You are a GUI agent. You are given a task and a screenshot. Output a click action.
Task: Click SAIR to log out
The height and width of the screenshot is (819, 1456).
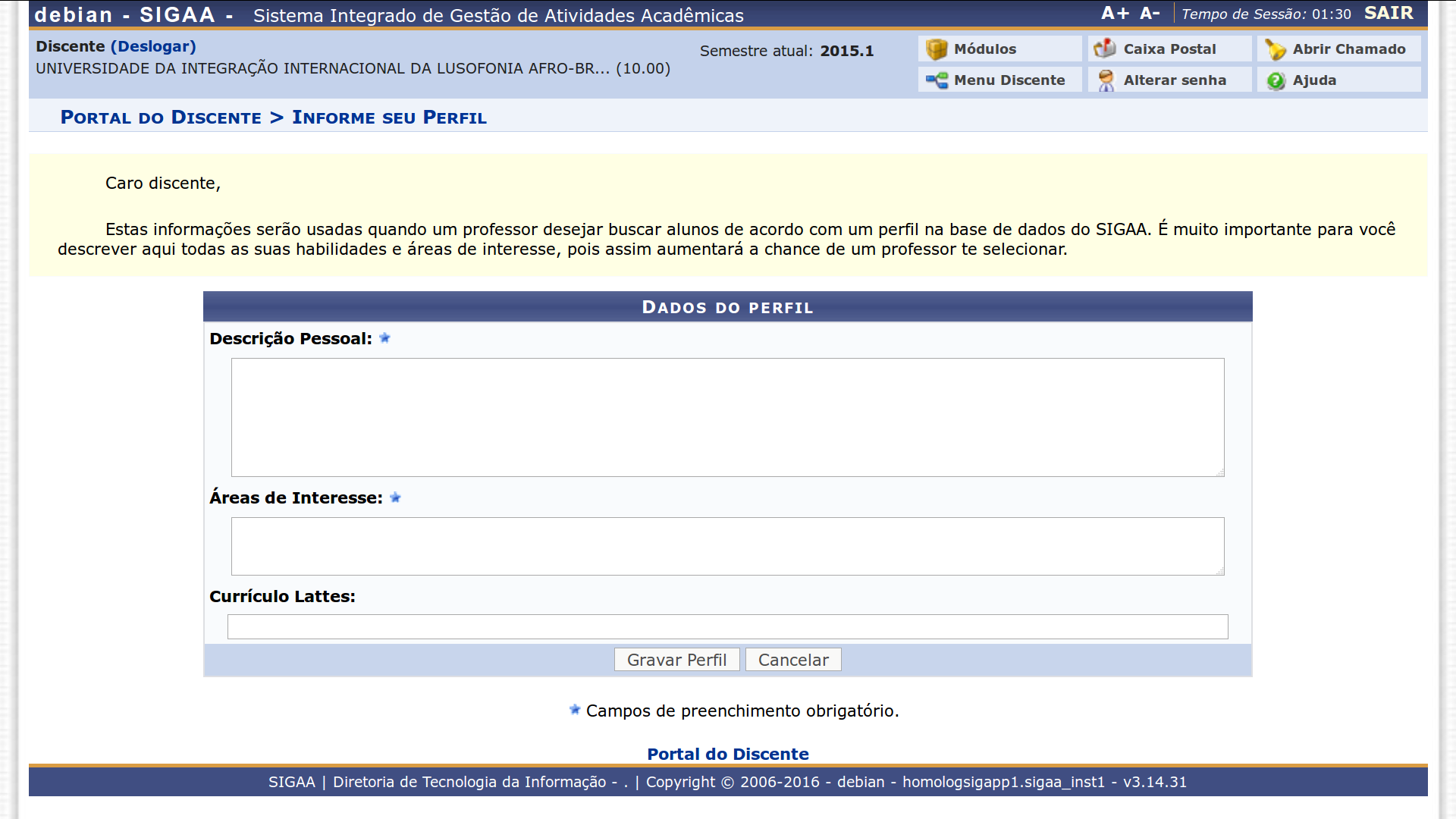1389,14
